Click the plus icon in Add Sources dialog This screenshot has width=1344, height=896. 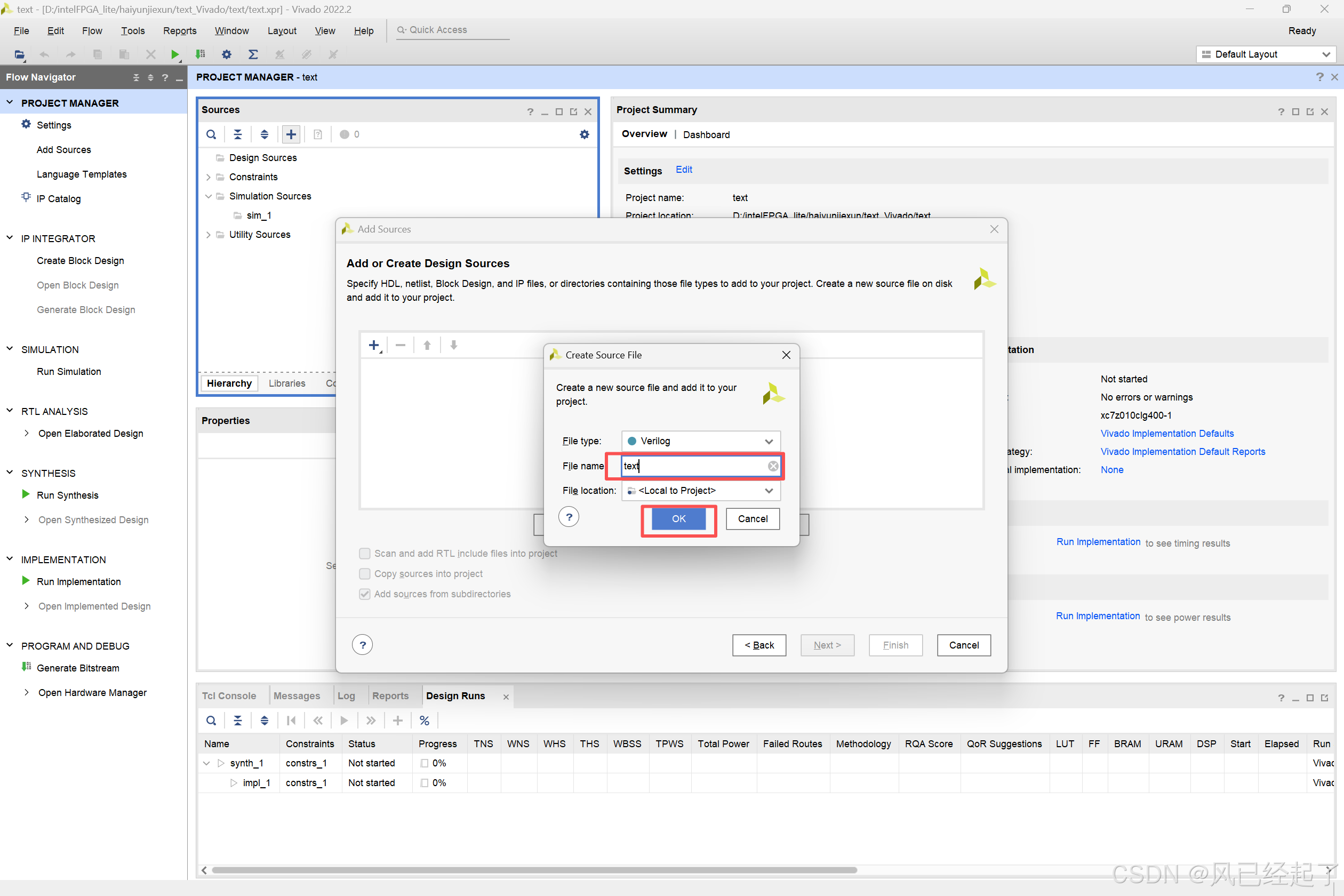374,345
